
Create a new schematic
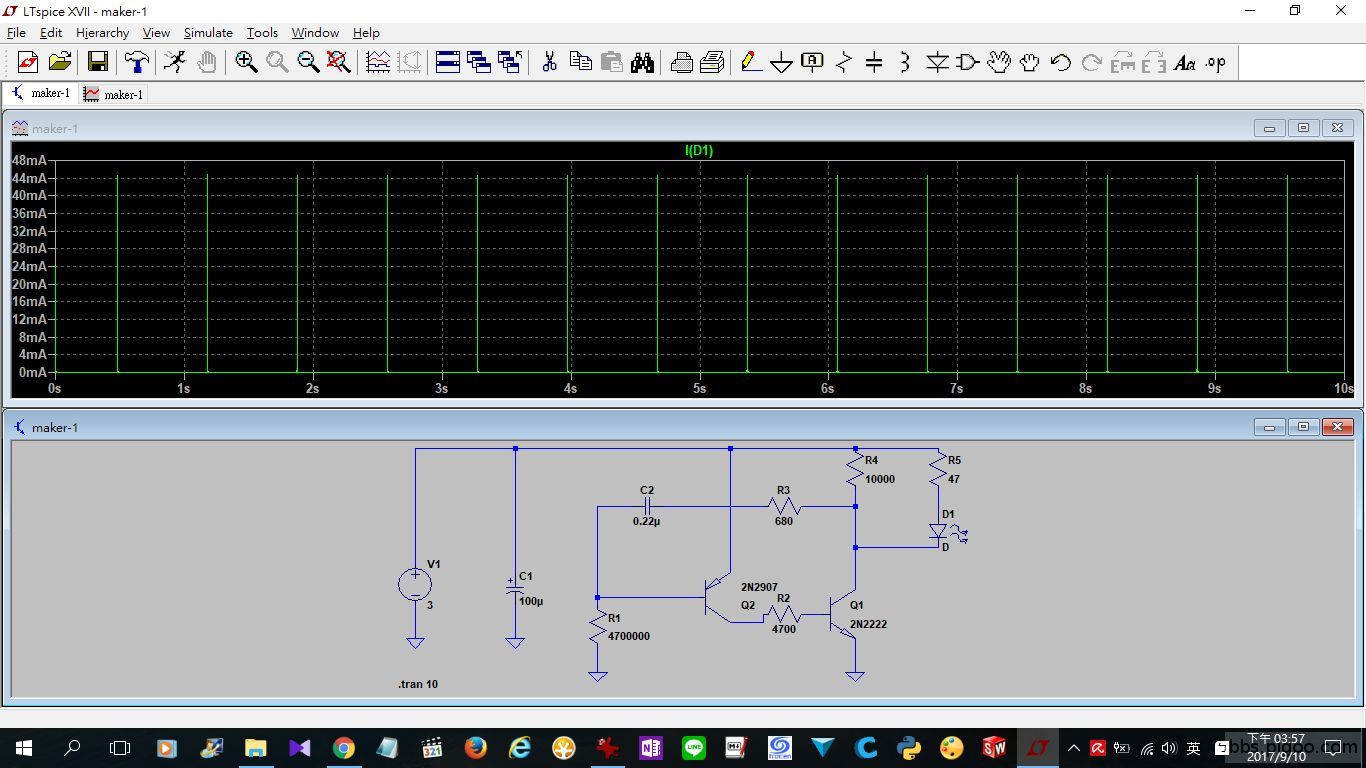[28, 62]
